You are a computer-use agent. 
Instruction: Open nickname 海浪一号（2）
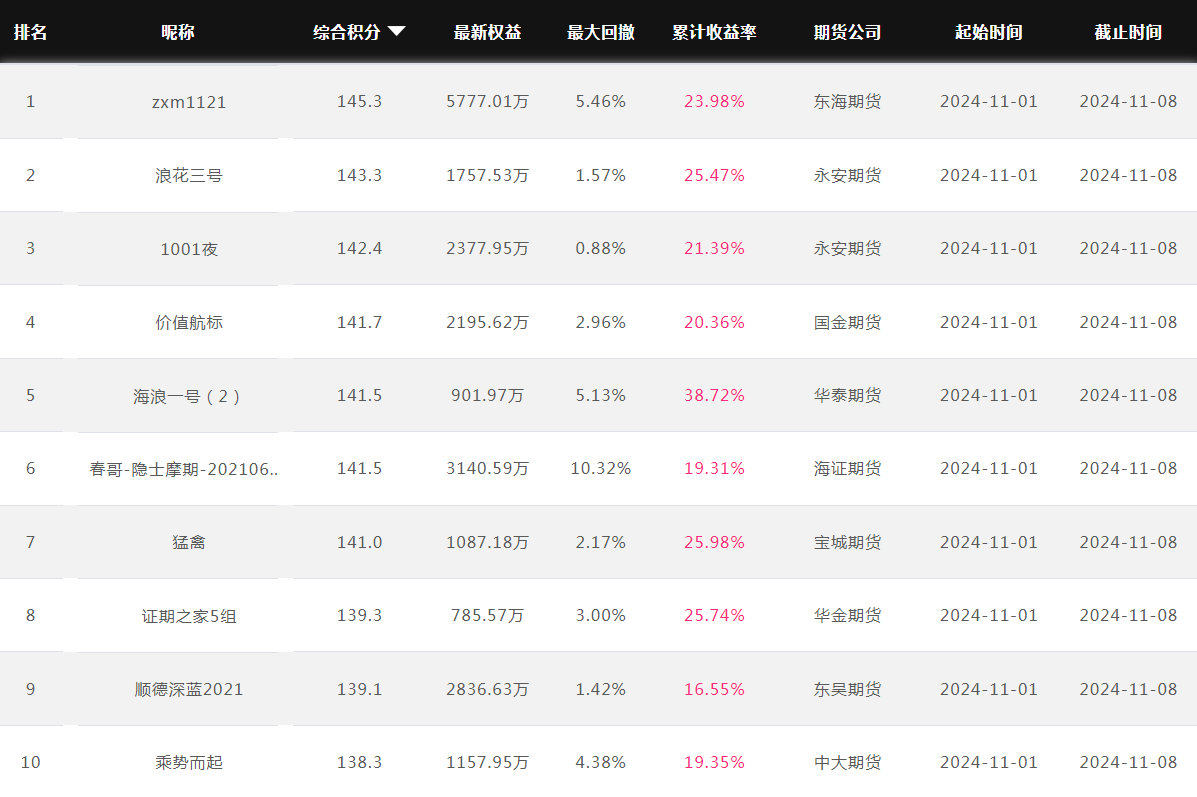189,396
